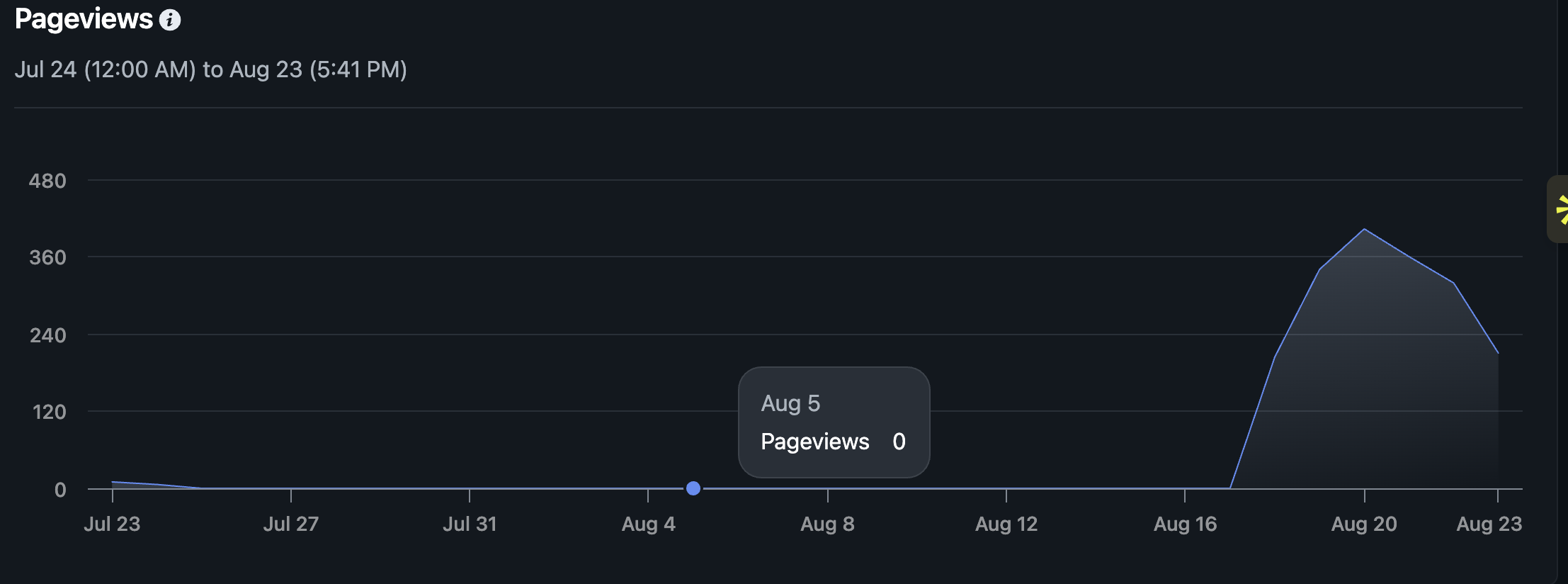The width and height of the screenshot is (1568, 584).
Task: Click the Jul 27 x-axis label
Action: pyautogui.click(x=291, y=524)
